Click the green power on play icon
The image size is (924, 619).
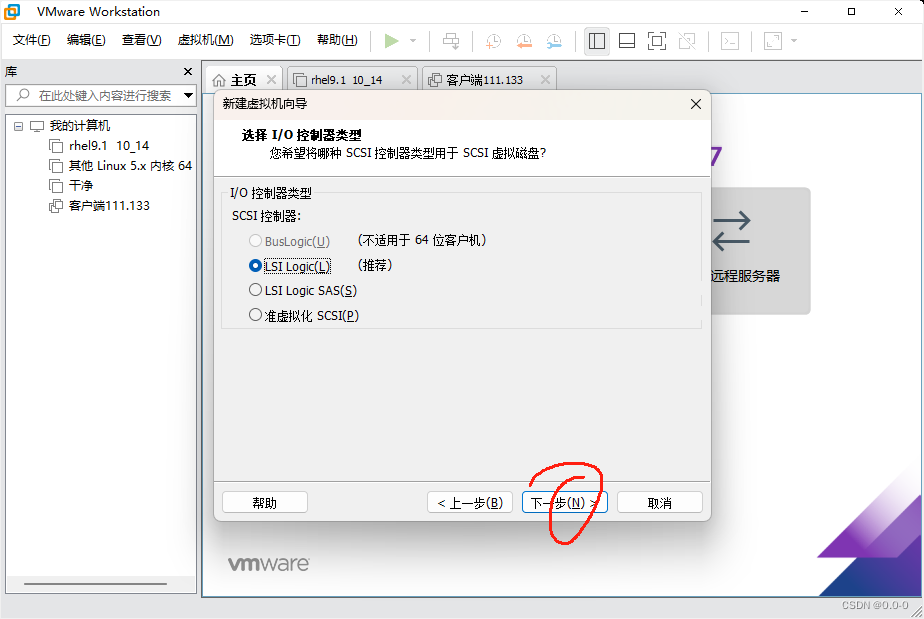click(x=391, y=41)
